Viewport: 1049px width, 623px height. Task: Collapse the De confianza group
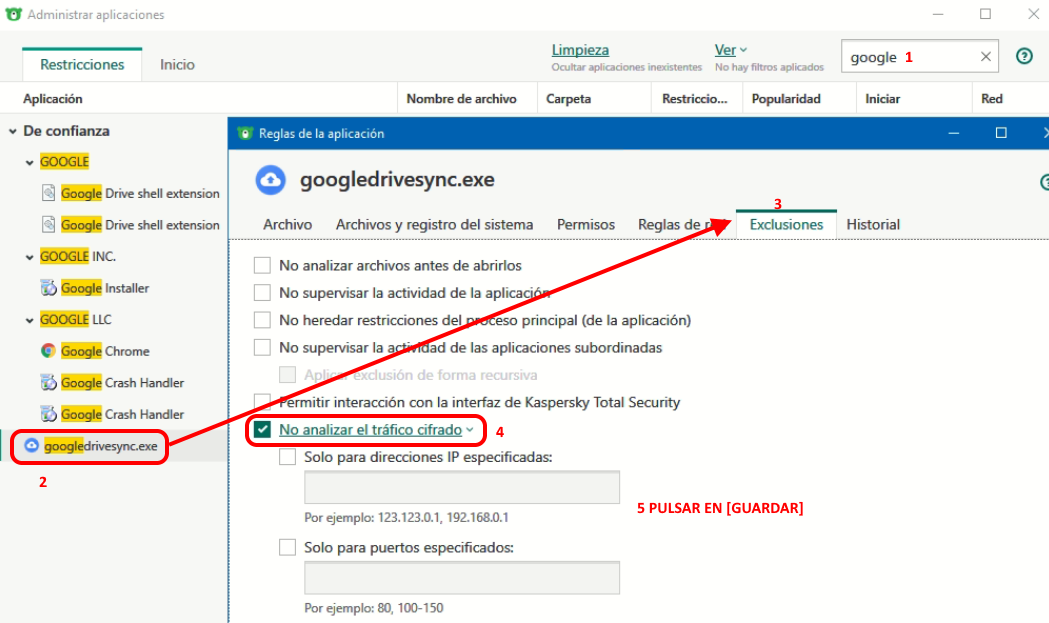click(13, 131)
